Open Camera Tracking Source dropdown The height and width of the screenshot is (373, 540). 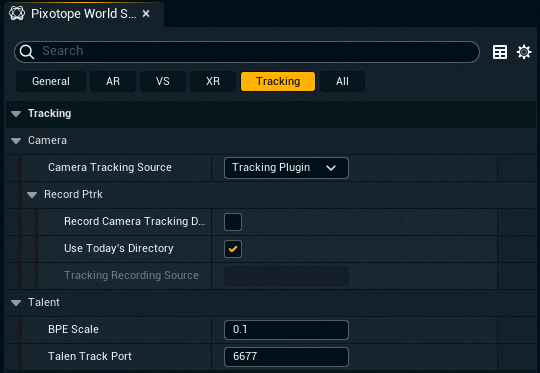pyautogui.click(x=286, y=168)
